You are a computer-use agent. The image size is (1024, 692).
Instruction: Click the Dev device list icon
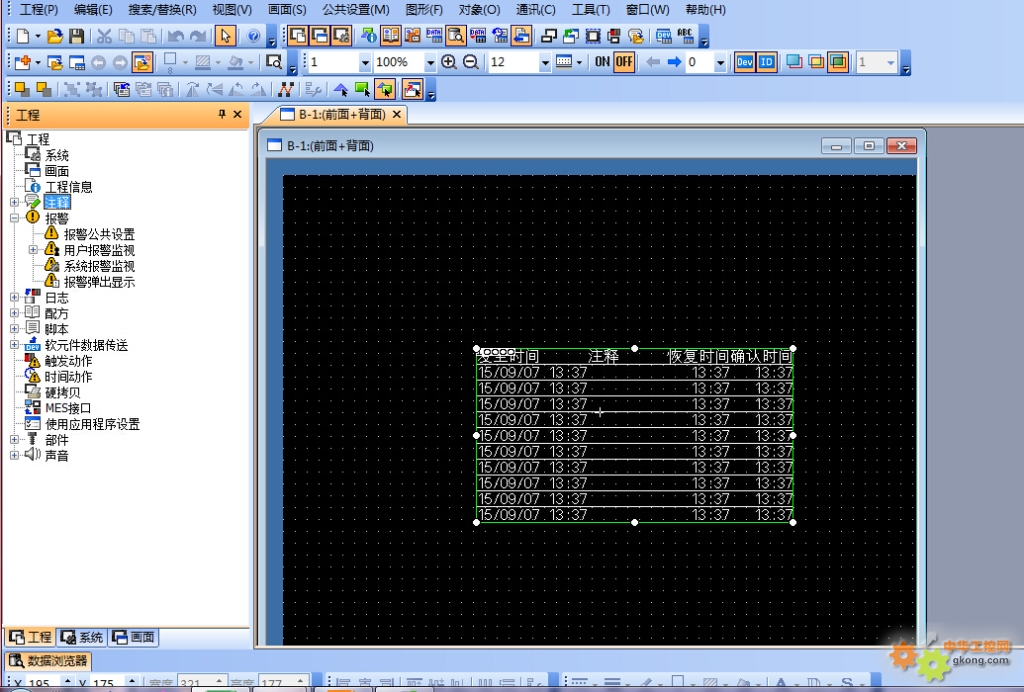(664, 36)
